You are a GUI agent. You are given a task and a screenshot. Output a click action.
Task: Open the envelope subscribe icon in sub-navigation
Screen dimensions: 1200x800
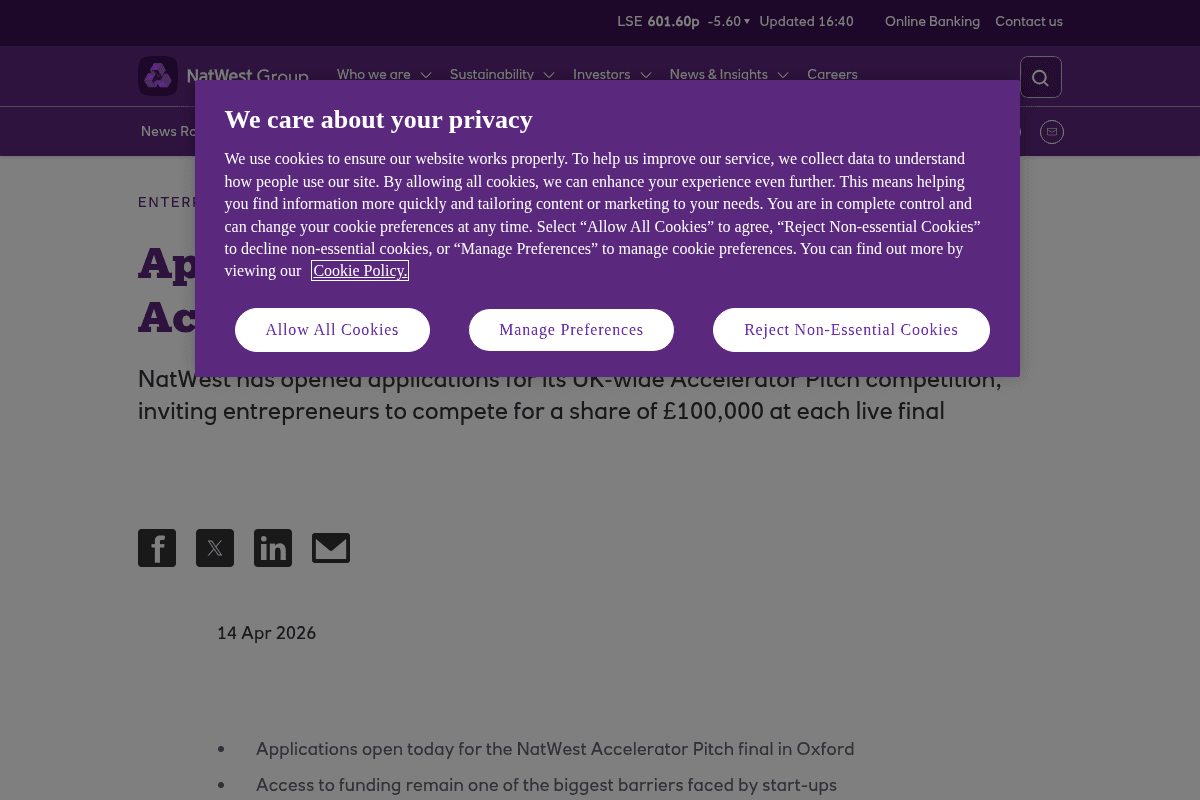pyautogui.click(x=1052, y=131)
